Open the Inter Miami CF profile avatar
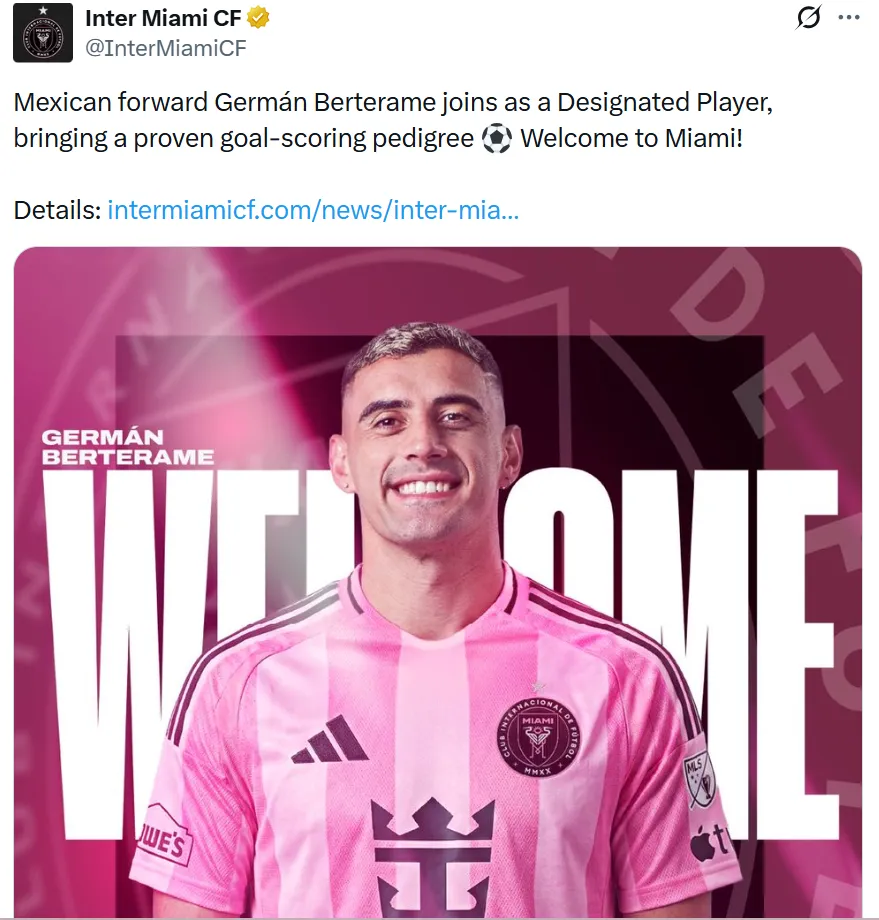The width and height of the screenshot is (879, 920). point(43,32)
